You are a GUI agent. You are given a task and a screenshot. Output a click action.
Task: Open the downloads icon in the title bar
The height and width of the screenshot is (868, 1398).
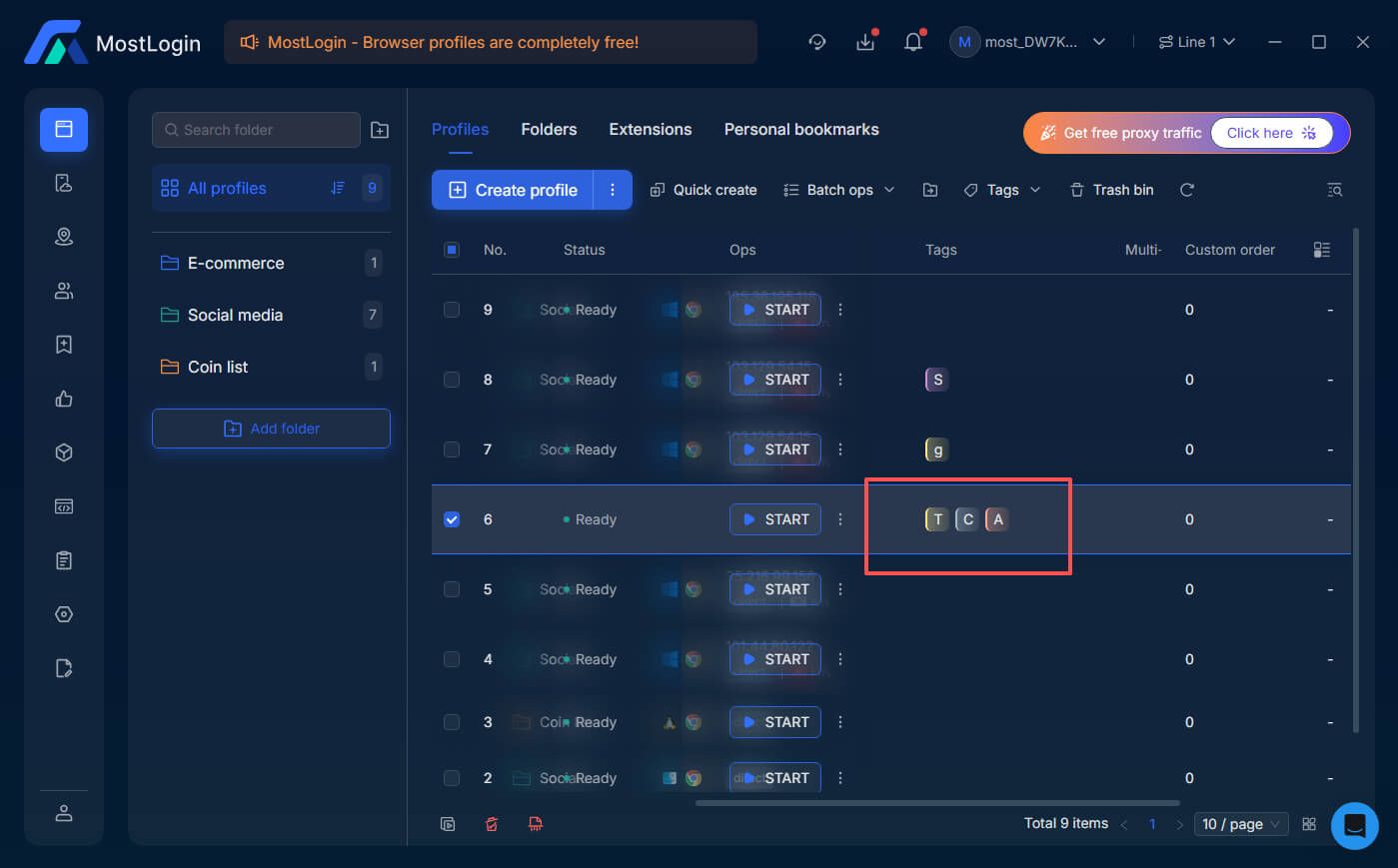click(x=864, y=41)
